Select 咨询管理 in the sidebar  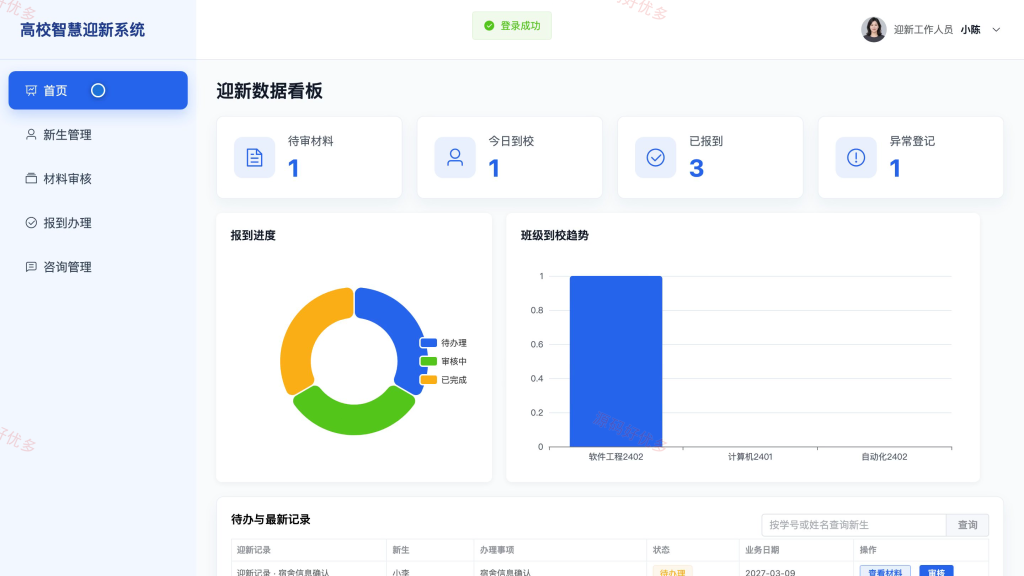pyautogui.click(x=98, y=266)
